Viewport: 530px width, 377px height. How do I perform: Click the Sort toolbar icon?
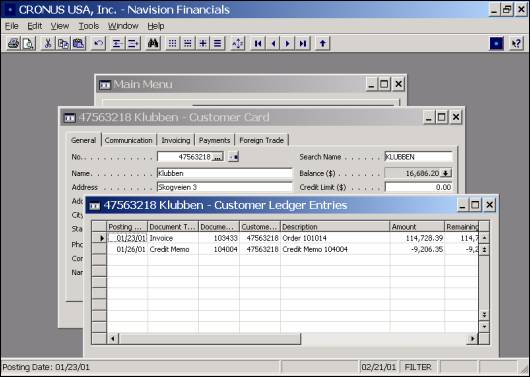click(x=238, y=43)
